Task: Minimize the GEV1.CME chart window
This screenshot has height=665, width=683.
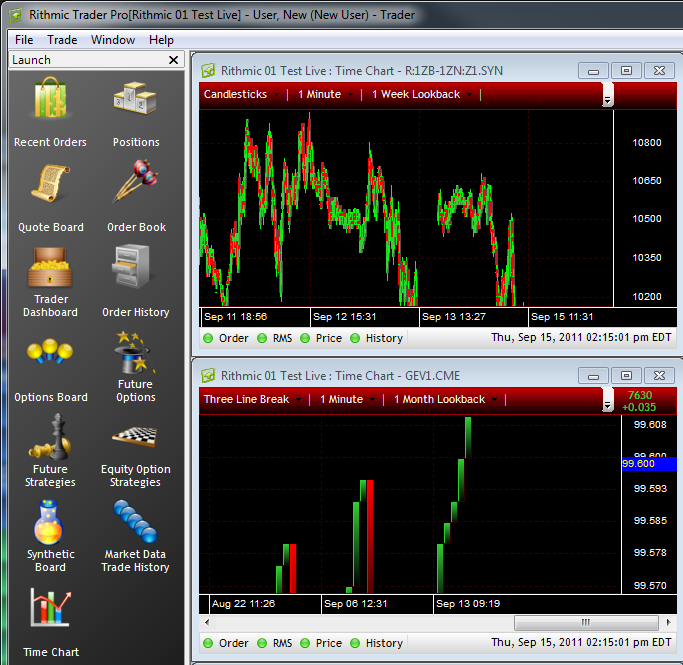Action: click(x=593, y=375)
